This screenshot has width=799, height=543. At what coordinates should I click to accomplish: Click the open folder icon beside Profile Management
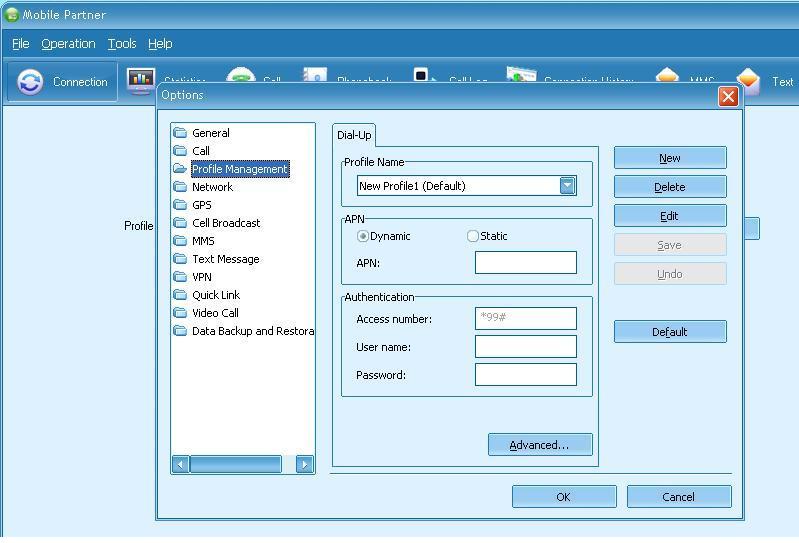click(x=180, y=169)
